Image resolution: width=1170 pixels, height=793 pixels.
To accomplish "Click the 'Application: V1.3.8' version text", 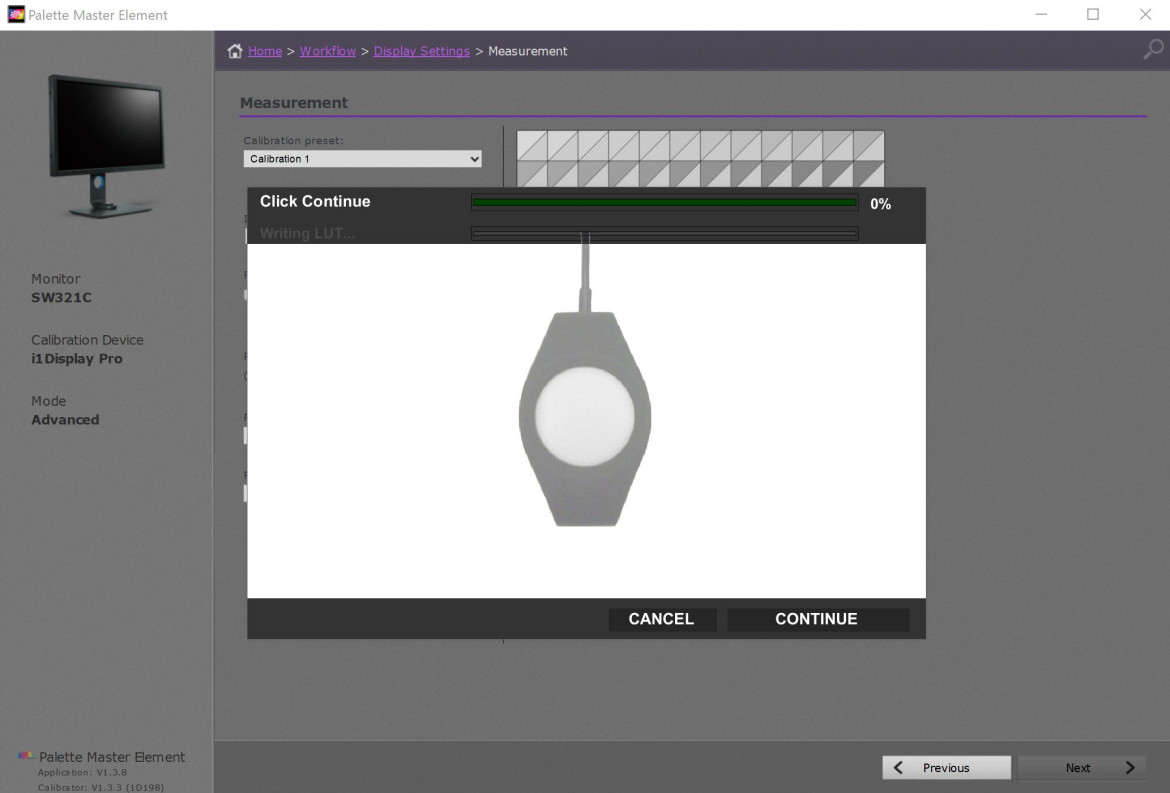I will pyautogui.click(x=82, y=773).
